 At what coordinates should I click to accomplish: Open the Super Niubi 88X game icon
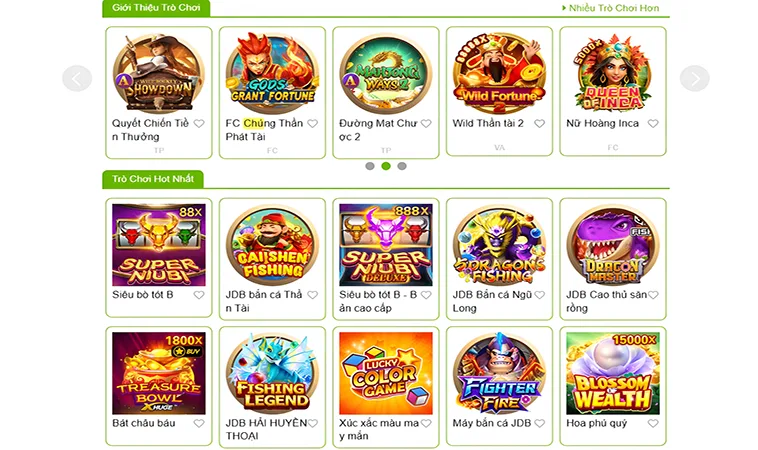[159, 245]
